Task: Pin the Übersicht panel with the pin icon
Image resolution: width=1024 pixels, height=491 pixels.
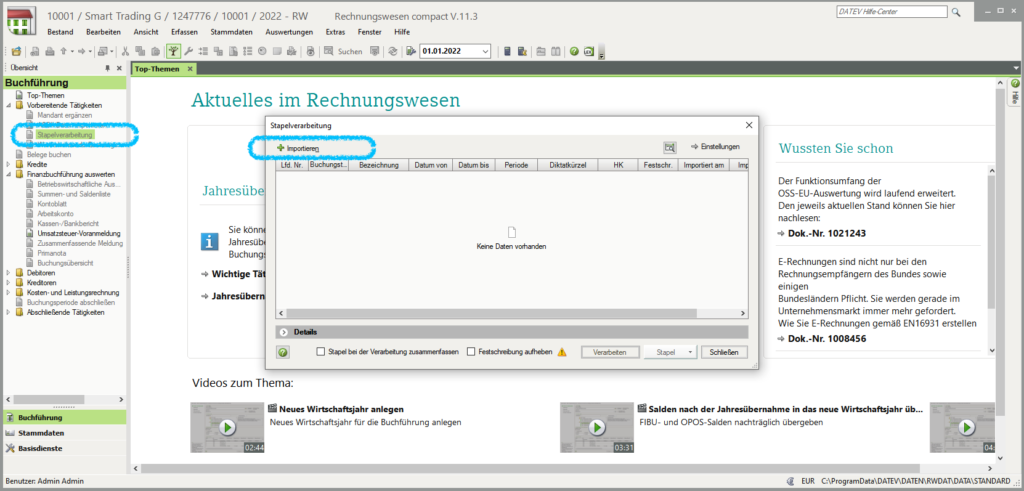Action: click(x=108, y=68)
